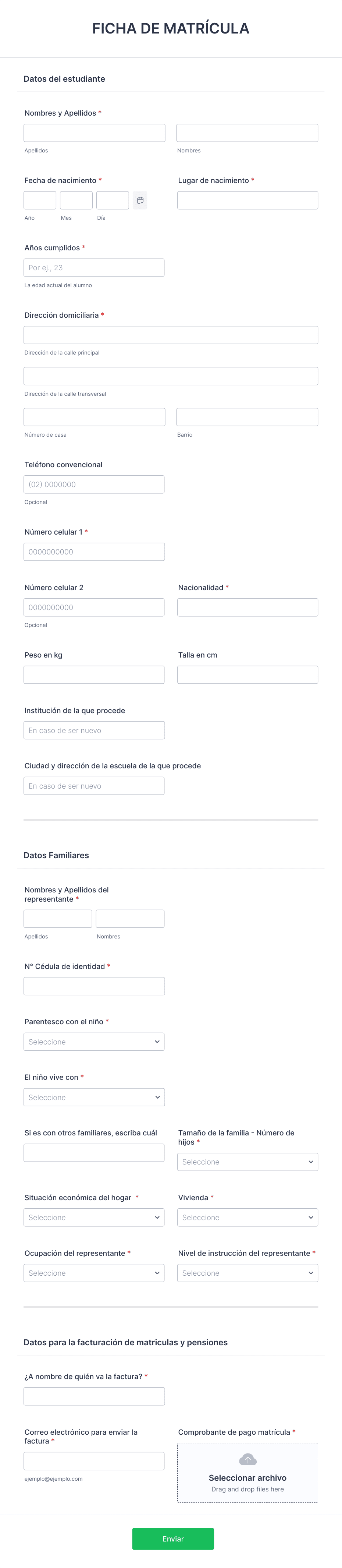Focus the Teléfono convencional field
This screenshot has height=1568, width=342.
coord(94,485)
